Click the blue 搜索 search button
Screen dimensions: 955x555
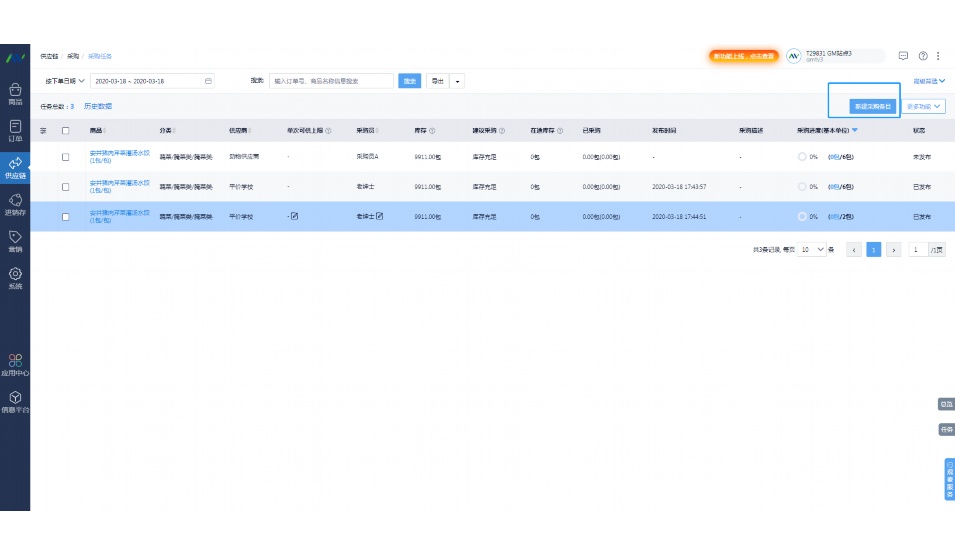click(x=409, y=81)
